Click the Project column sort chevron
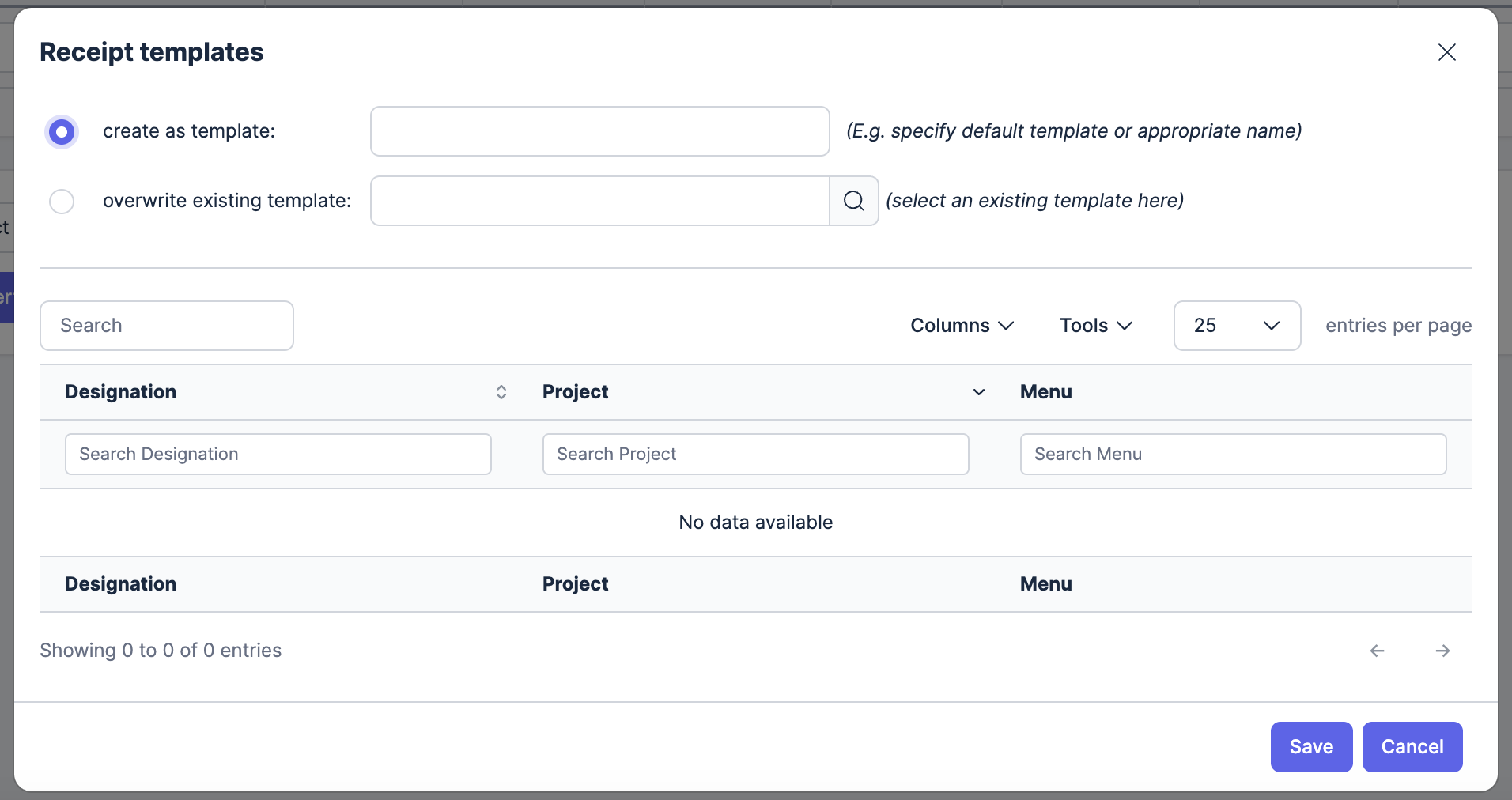The height and width of the screenshot is (800, 1512). (x=978, y=392)
